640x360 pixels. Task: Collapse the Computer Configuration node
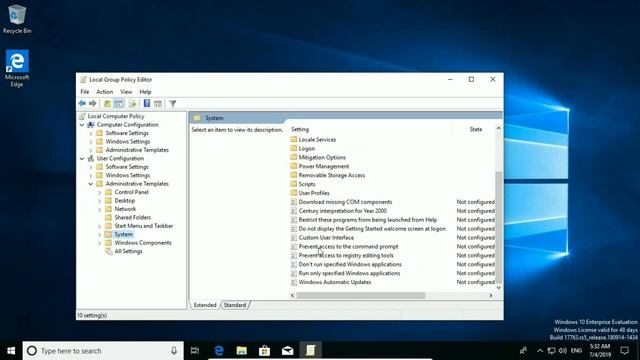[x=82, y=125]
